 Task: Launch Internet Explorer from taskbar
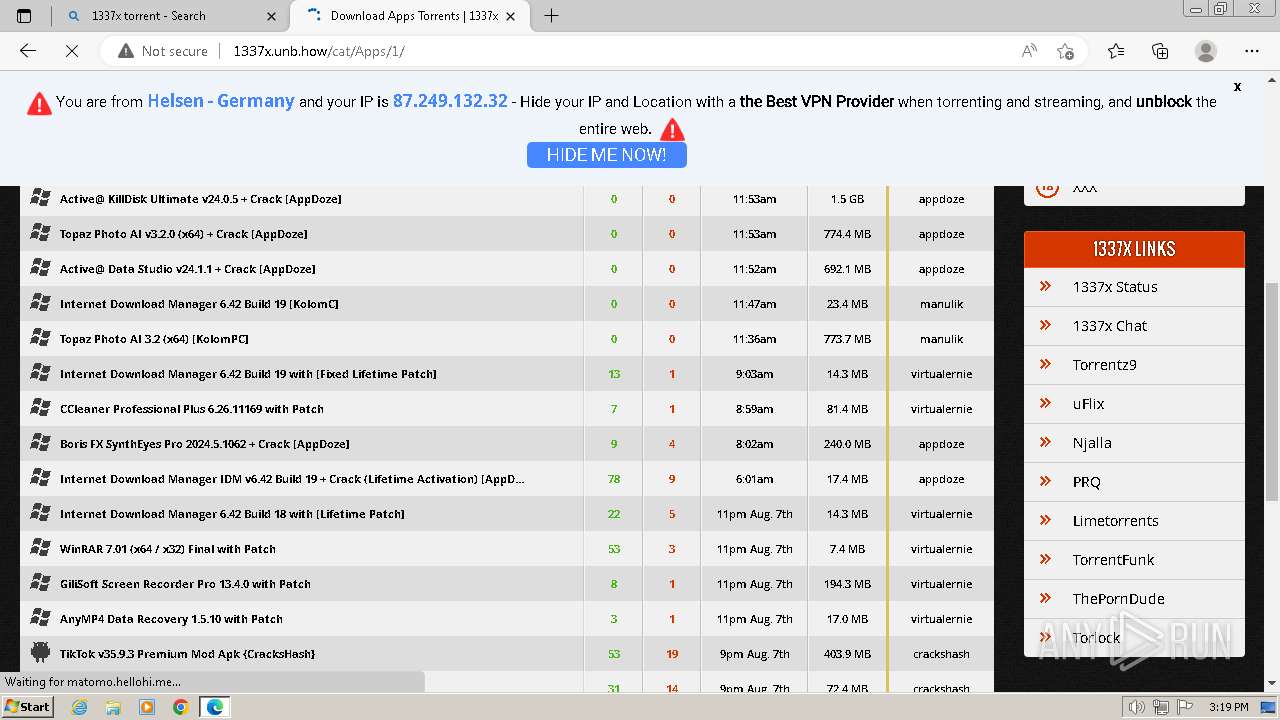pos(80,707)
